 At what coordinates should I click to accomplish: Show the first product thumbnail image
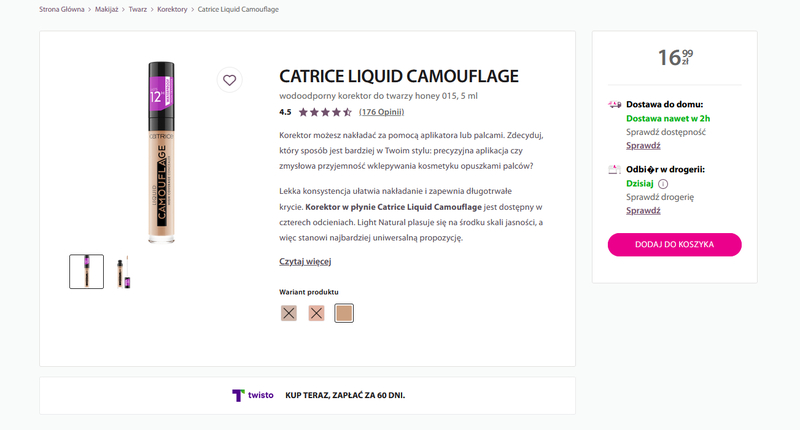[86, 271]
